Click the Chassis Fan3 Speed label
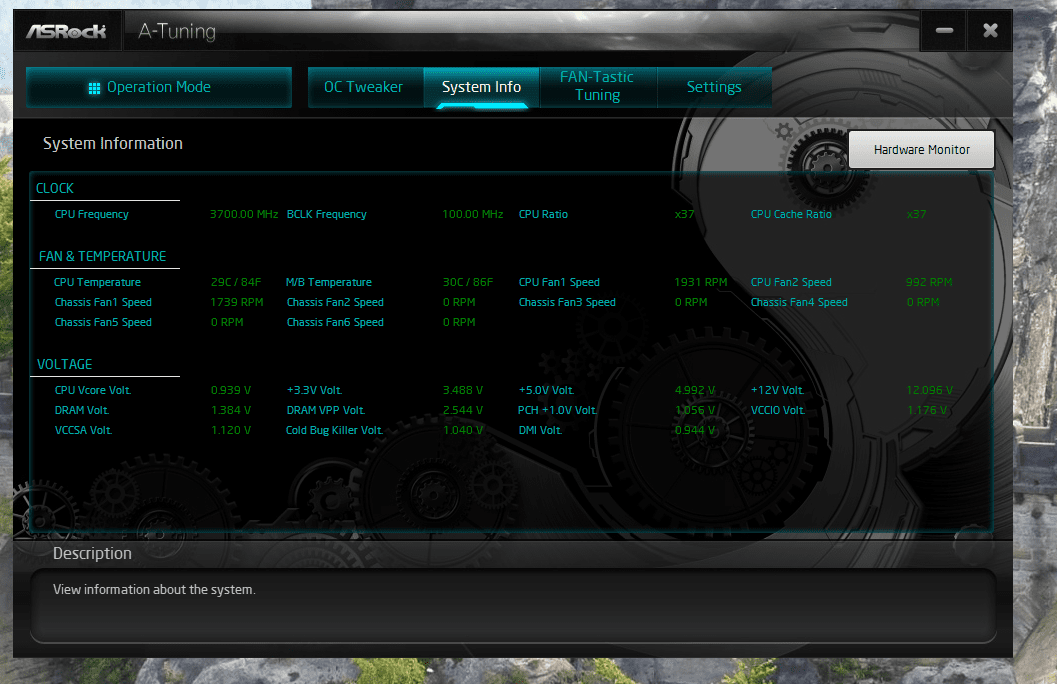This screenshot has height=684, width=1057. point(567,303)
